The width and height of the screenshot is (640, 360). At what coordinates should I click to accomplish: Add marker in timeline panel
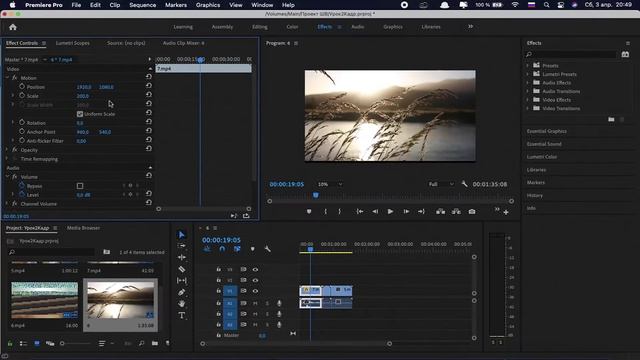tap(252, 249)
